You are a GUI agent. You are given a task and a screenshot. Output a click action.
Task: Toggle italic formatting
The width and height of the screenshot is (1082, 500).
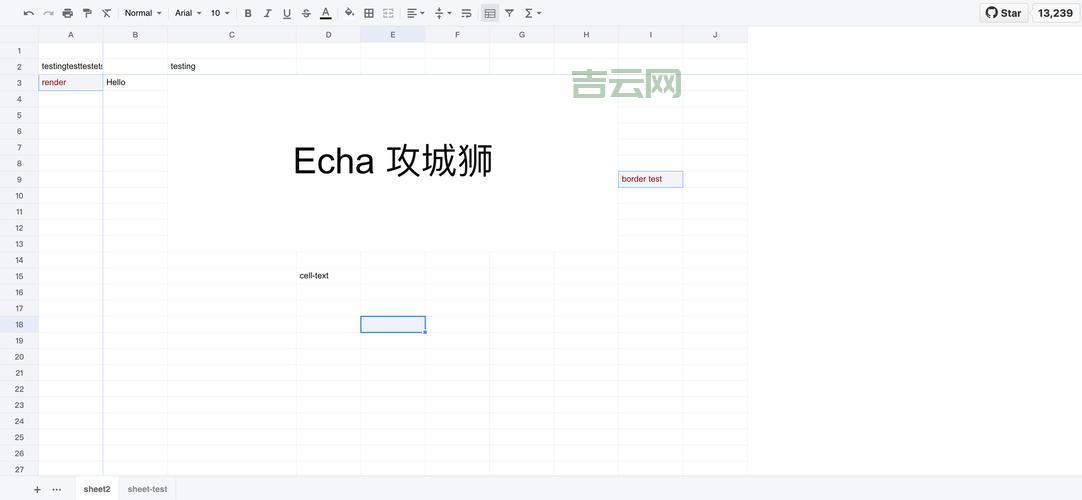[268, 13]
